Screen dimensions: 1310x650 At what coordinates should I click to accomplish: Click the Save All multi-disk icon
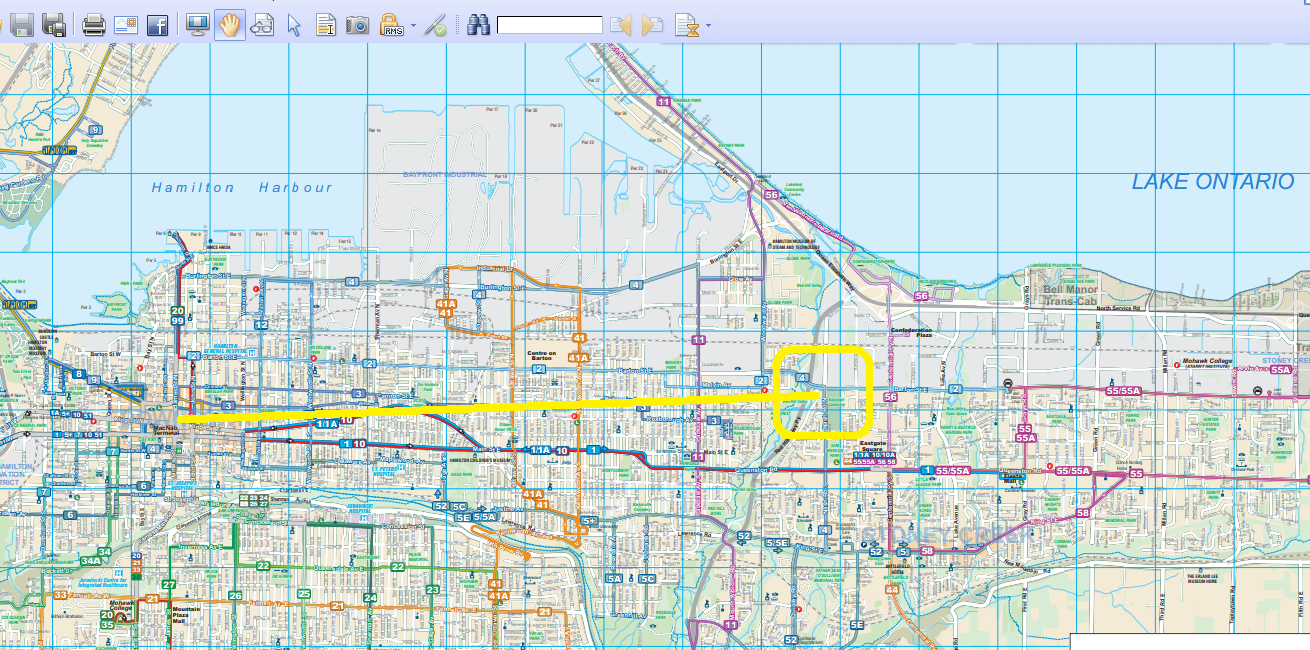(x=54, y=25)
